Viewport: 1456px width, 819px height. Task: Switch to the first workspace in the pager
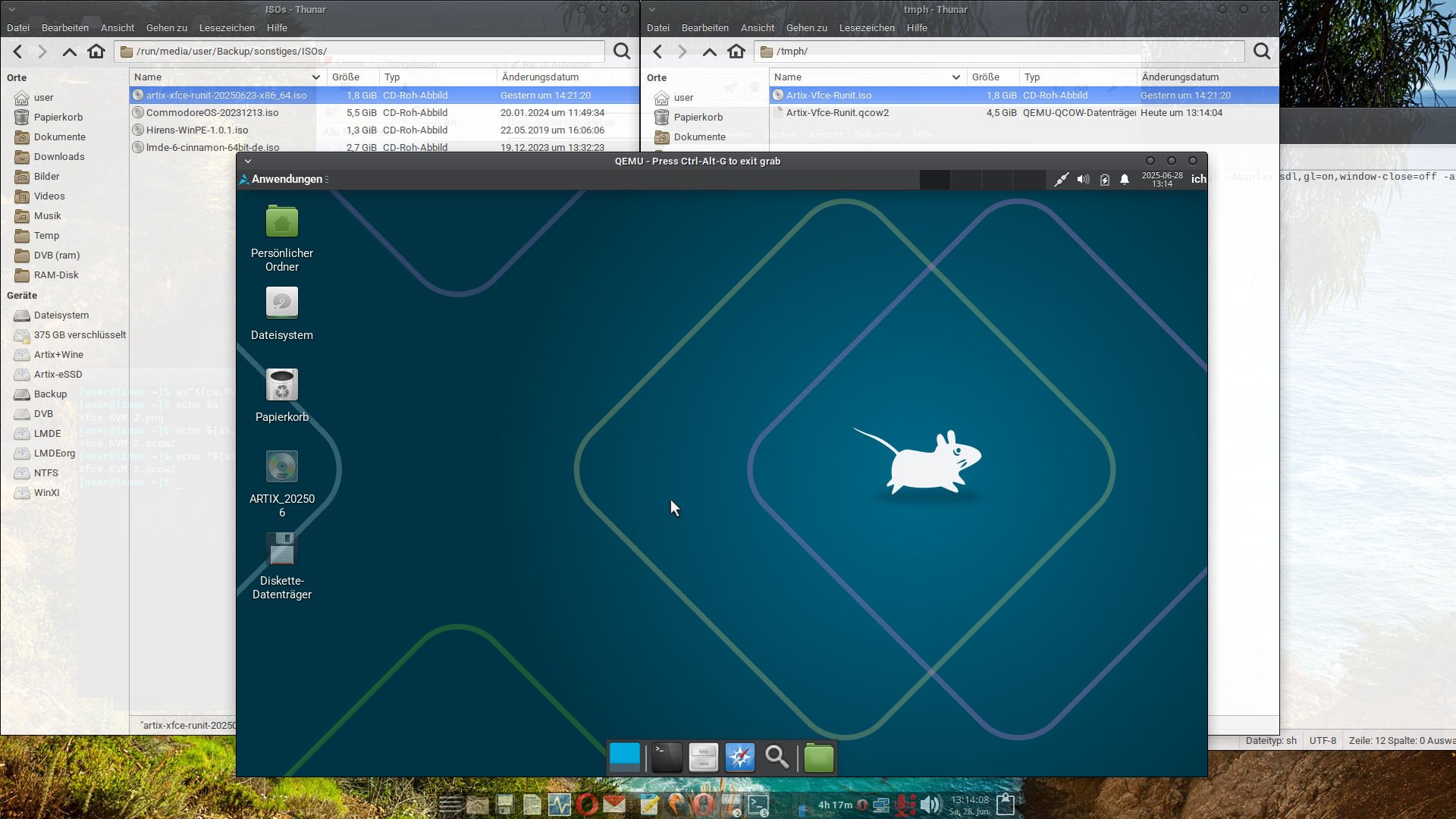pyautogui.click(x=934, y=180)
